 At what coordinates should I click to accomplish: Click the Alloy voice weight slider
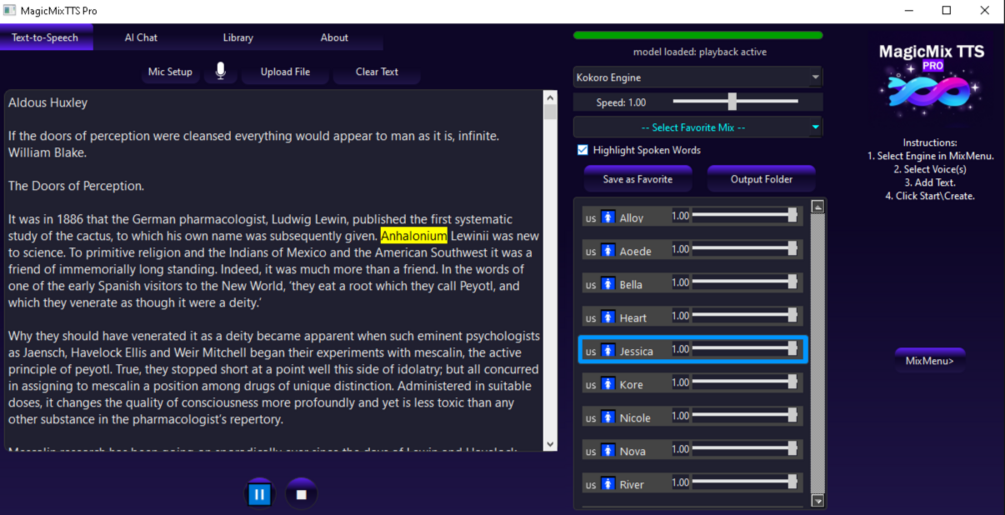tap(745, 216)
